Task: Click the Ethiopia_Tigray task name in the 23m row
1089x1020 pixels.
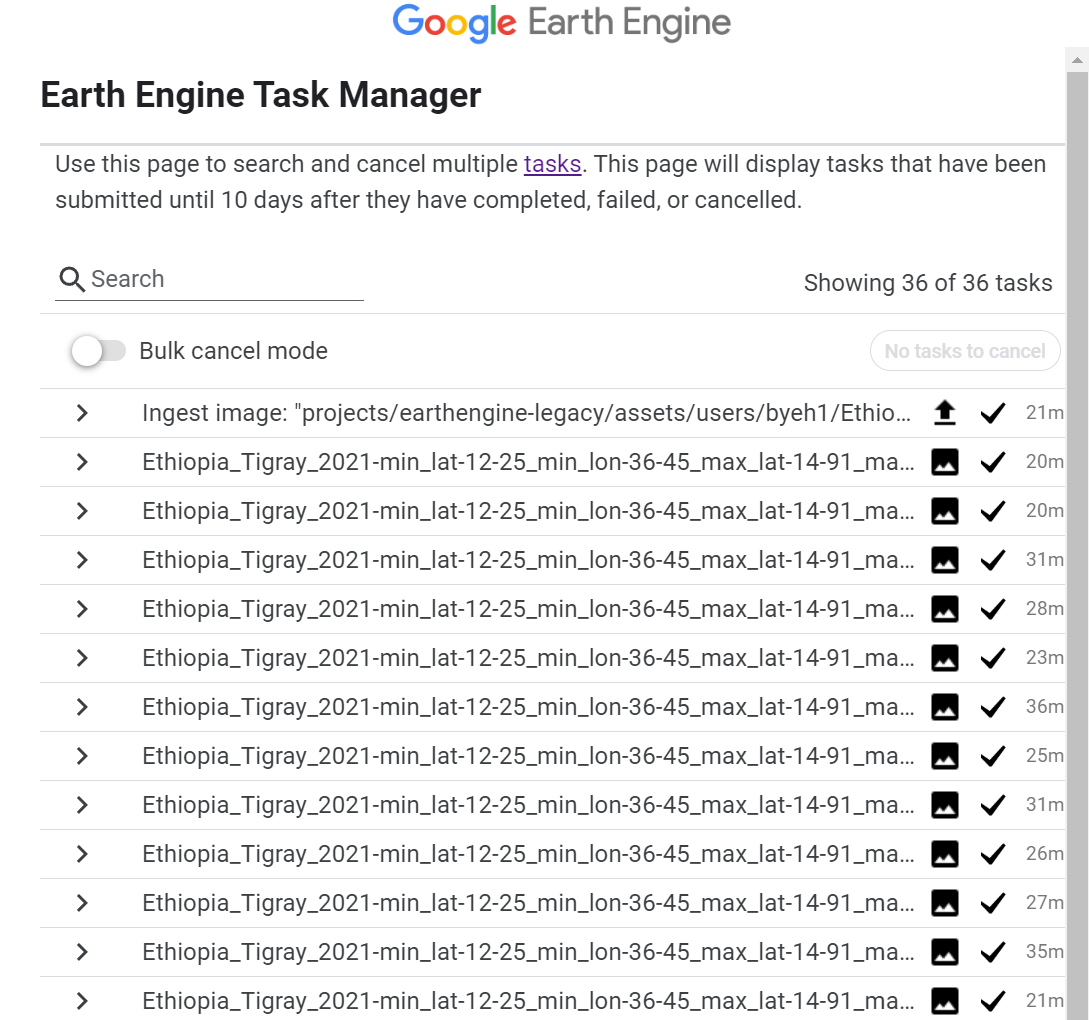Action: [x=528, y=658]
